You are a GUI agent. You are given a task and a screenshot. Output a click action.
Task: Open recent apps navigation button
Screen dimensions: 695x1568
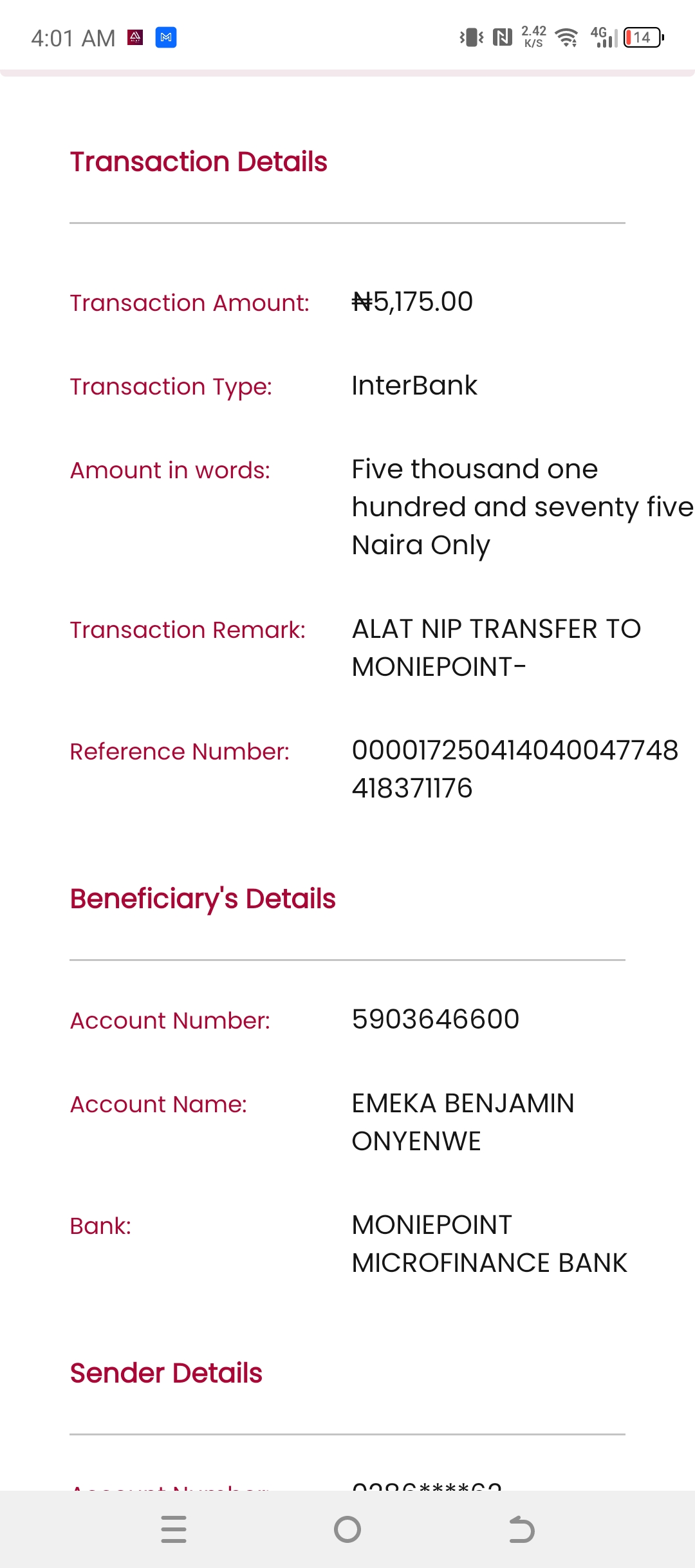click(174, 1529)
